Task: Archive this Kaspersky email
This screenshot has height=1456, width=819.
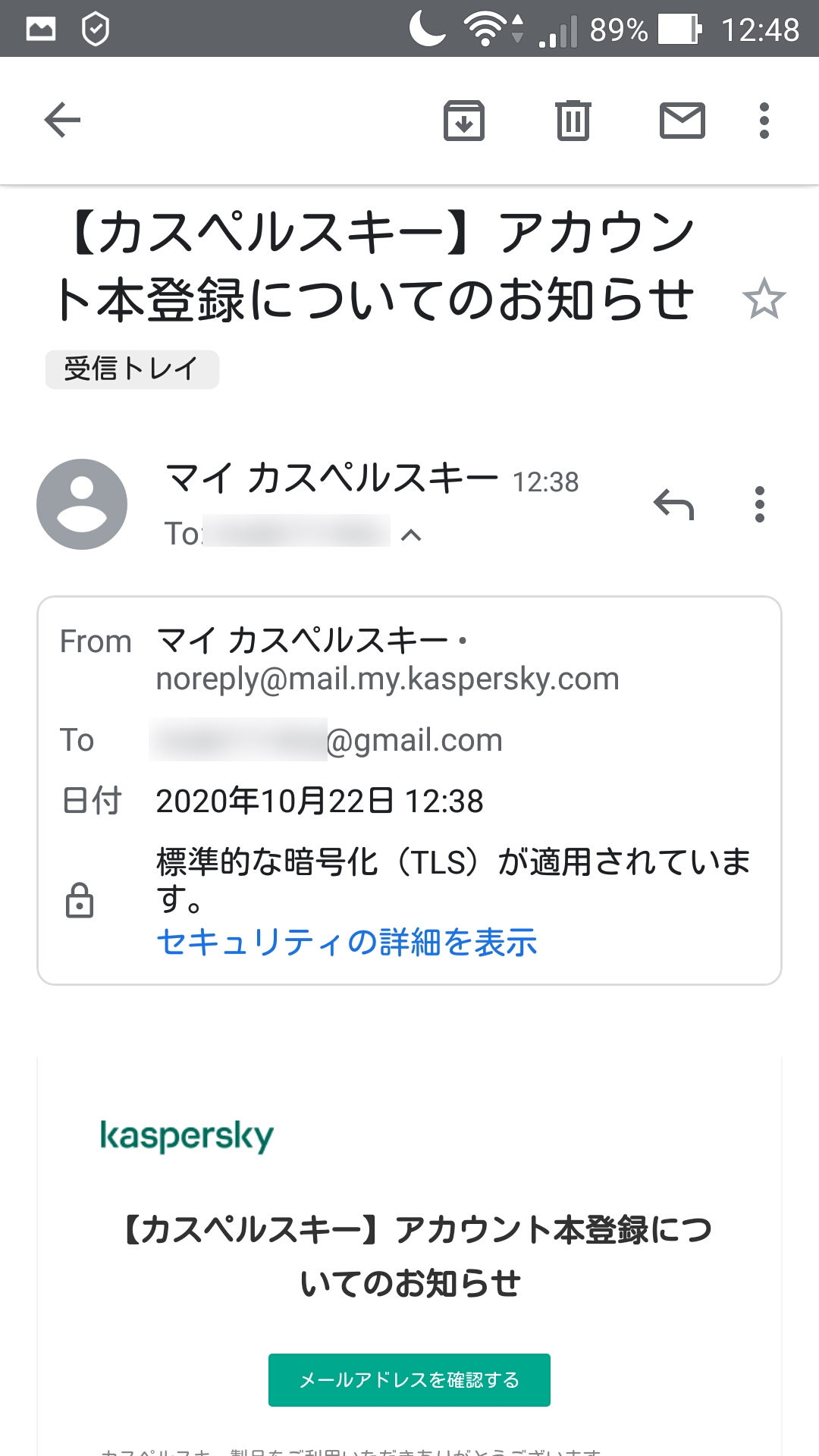Action: pos(463,120)
